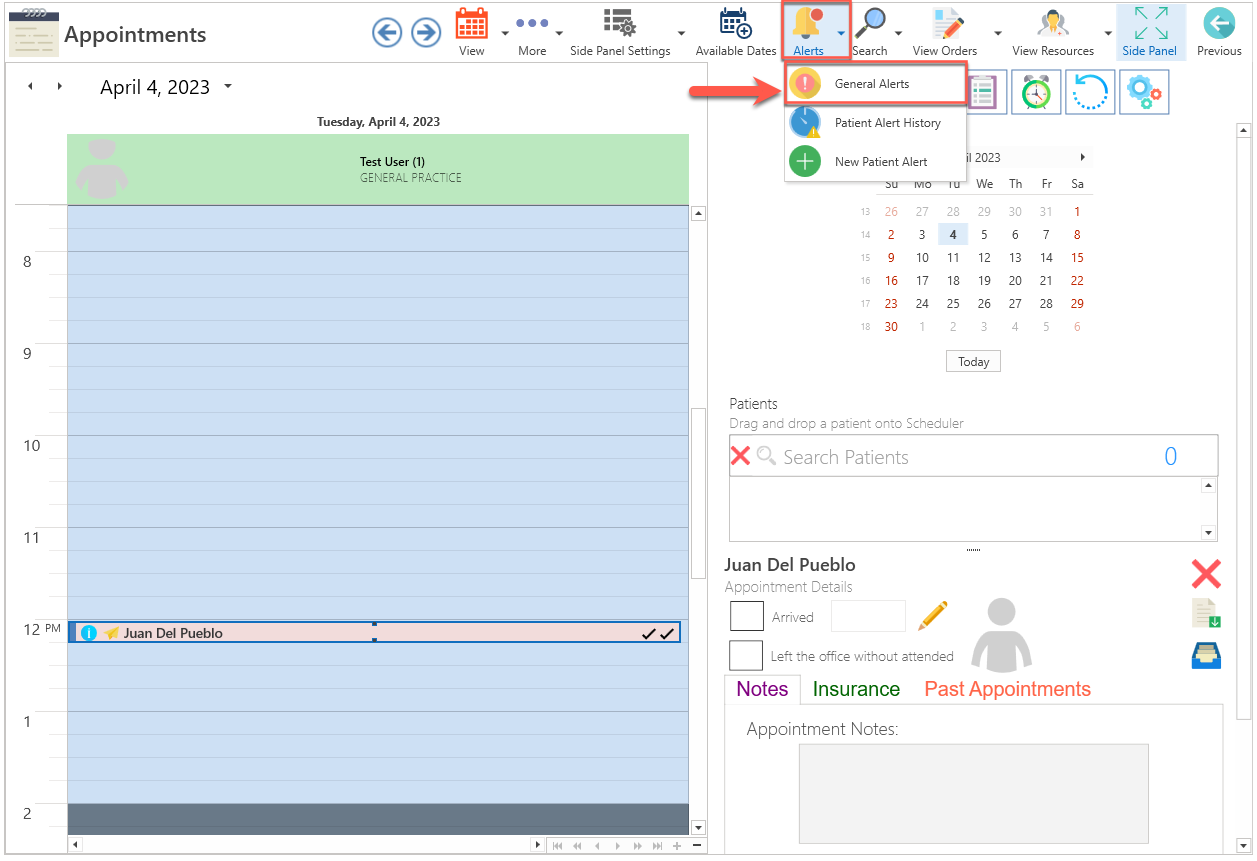Click inside the Search Patients field
The height and width of the screenshot is (861, 1257).
900,456
